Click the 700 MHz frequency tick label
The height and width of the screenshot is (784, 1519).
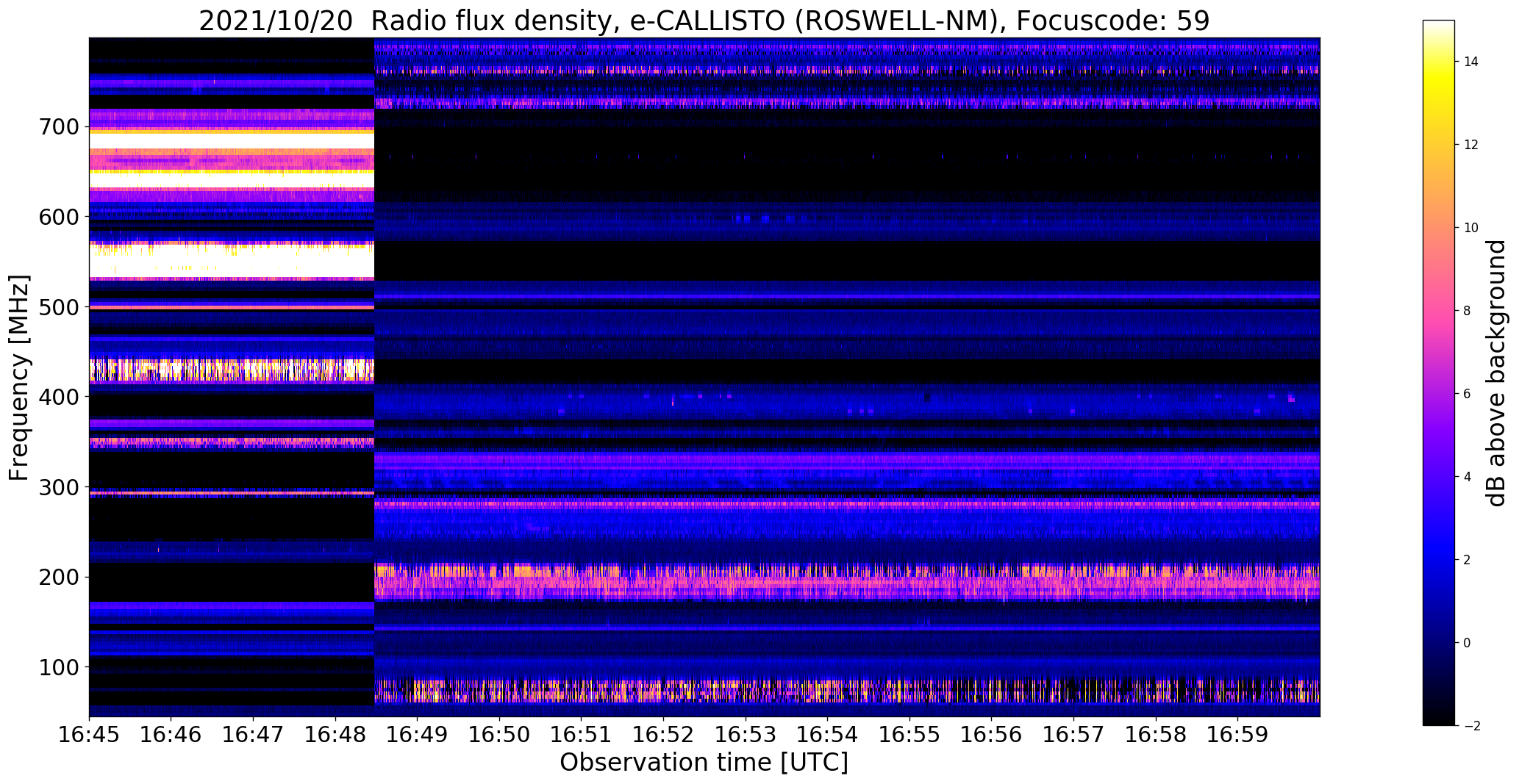click(58, 127)
